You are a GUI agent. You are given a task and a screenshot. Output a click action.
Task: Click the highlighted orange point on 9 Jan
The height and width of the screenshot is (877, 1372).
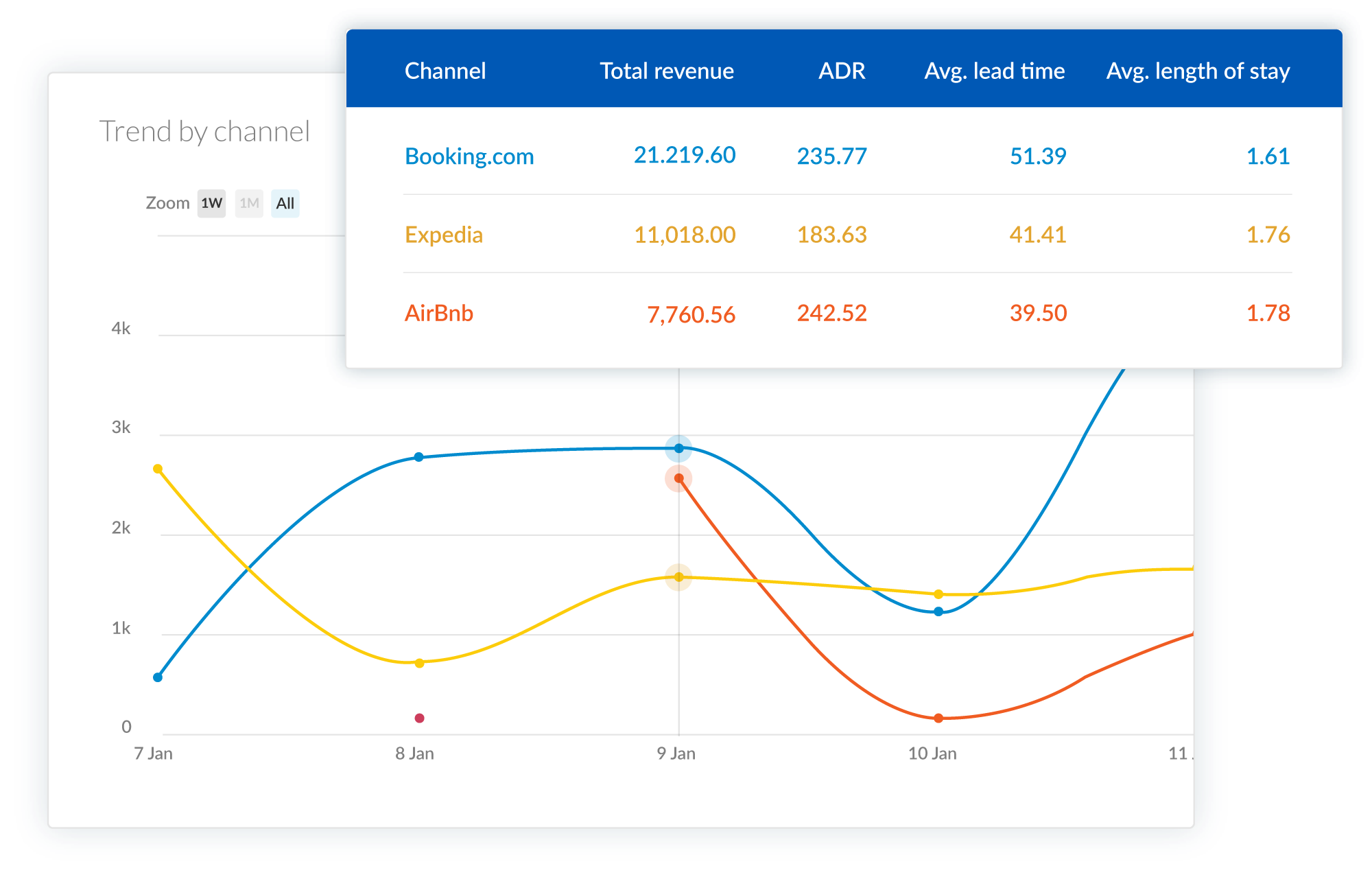tap(678, 478)
